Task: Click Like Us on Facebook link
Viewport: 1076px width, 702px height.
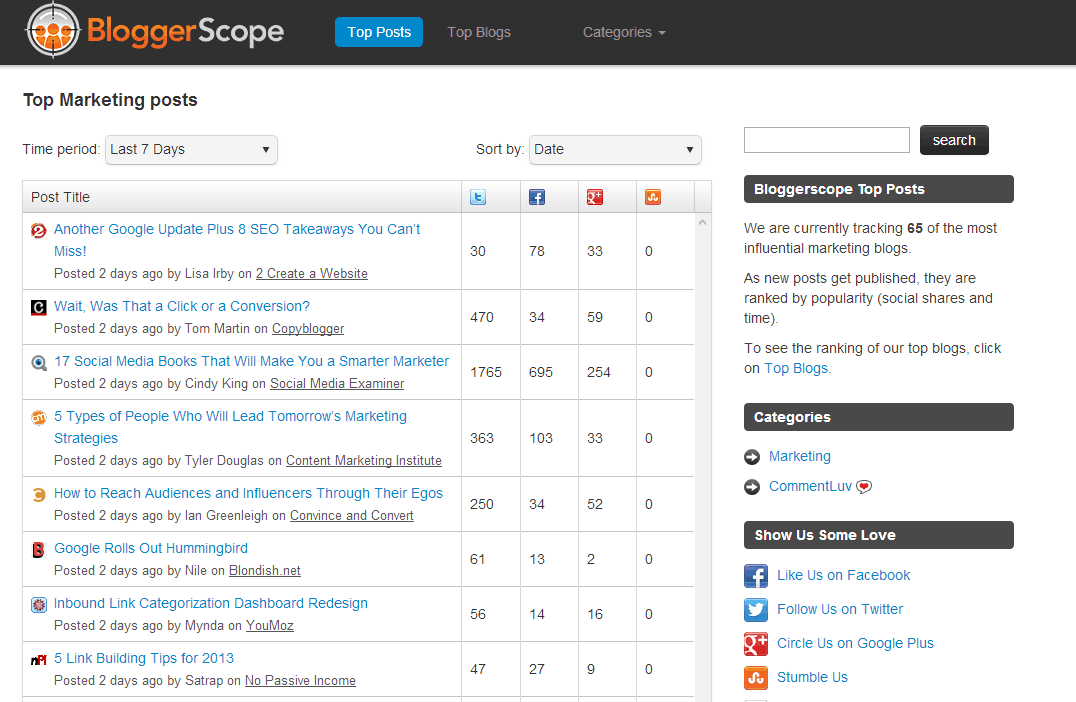Action: point(843,575)
